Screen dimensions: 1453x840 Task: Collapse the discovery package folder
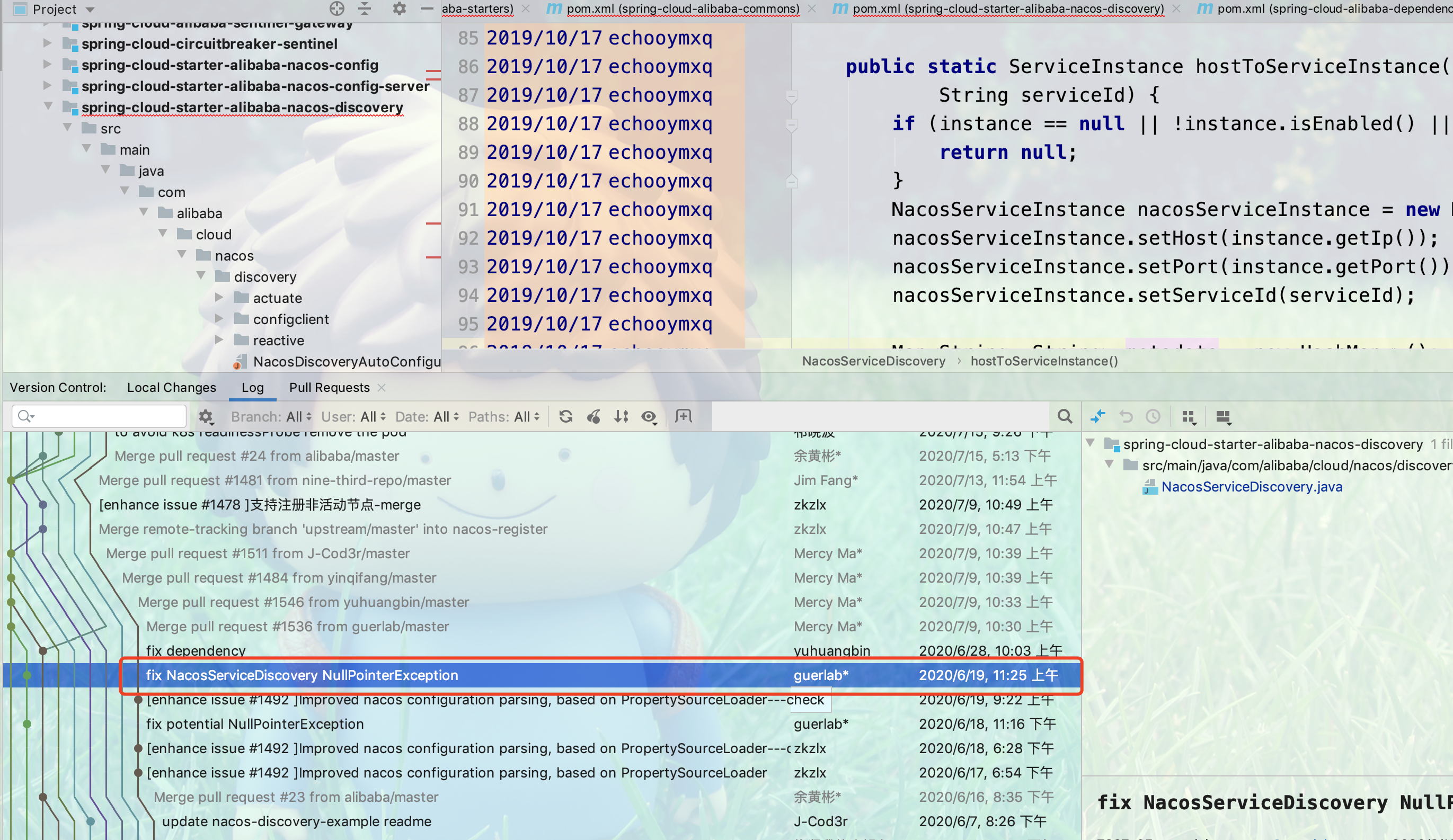201,276
